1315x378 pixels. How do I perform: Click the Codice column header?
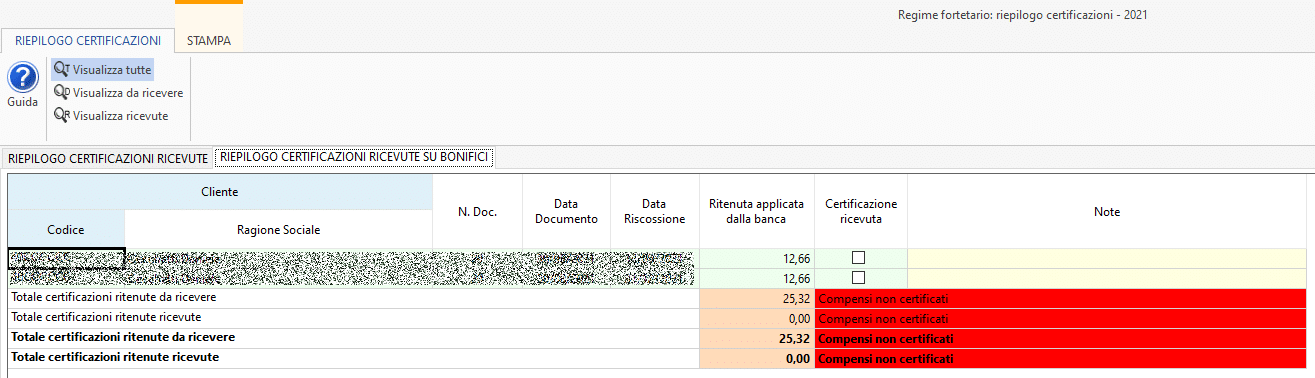(66, 229)
